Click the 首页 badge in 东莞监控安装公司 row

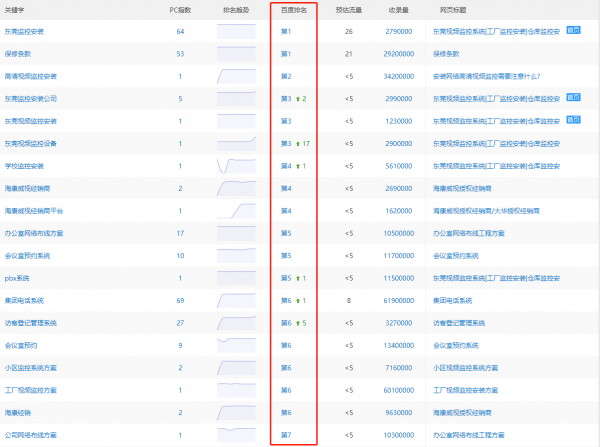point(574,98)
